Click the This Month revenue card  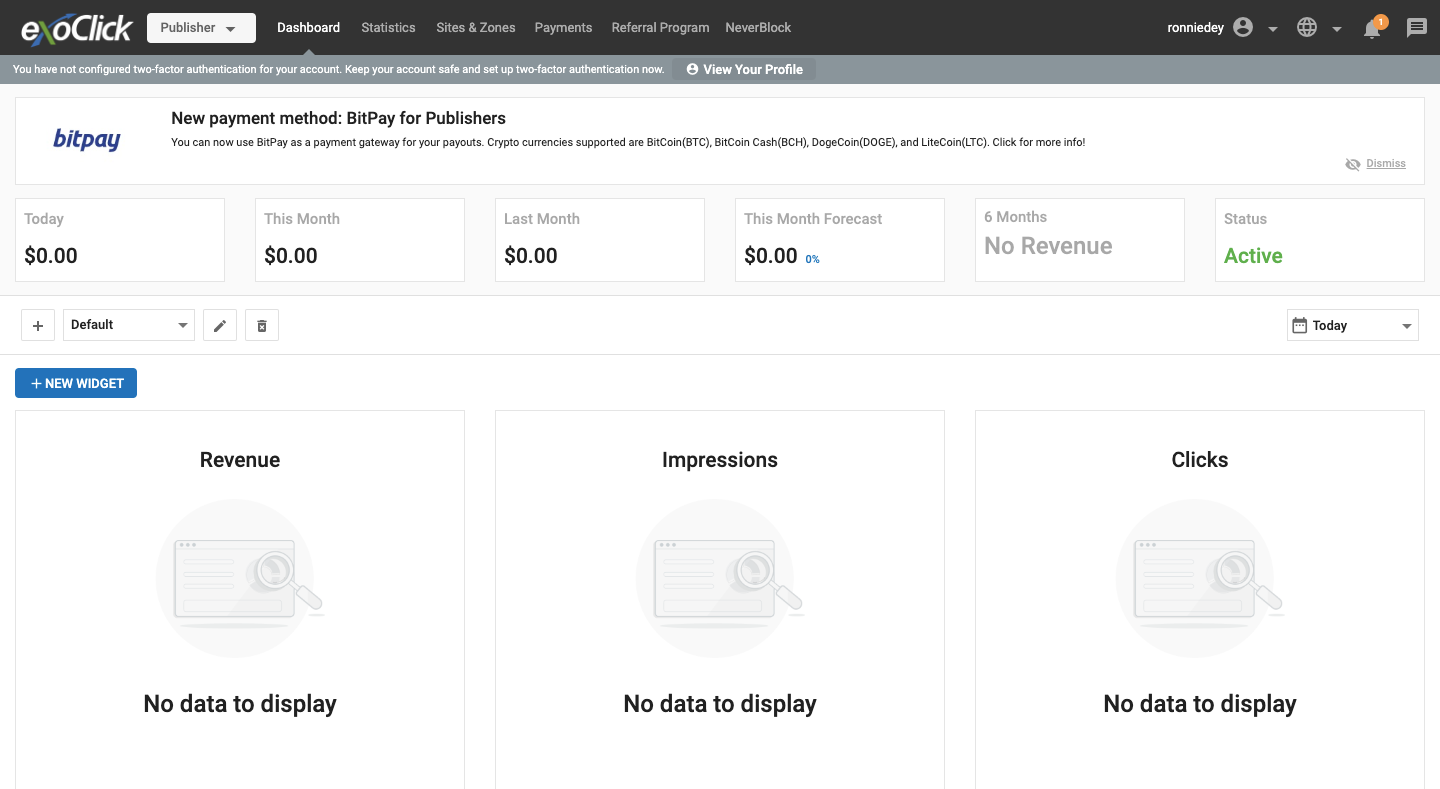[x=360, y=240]
